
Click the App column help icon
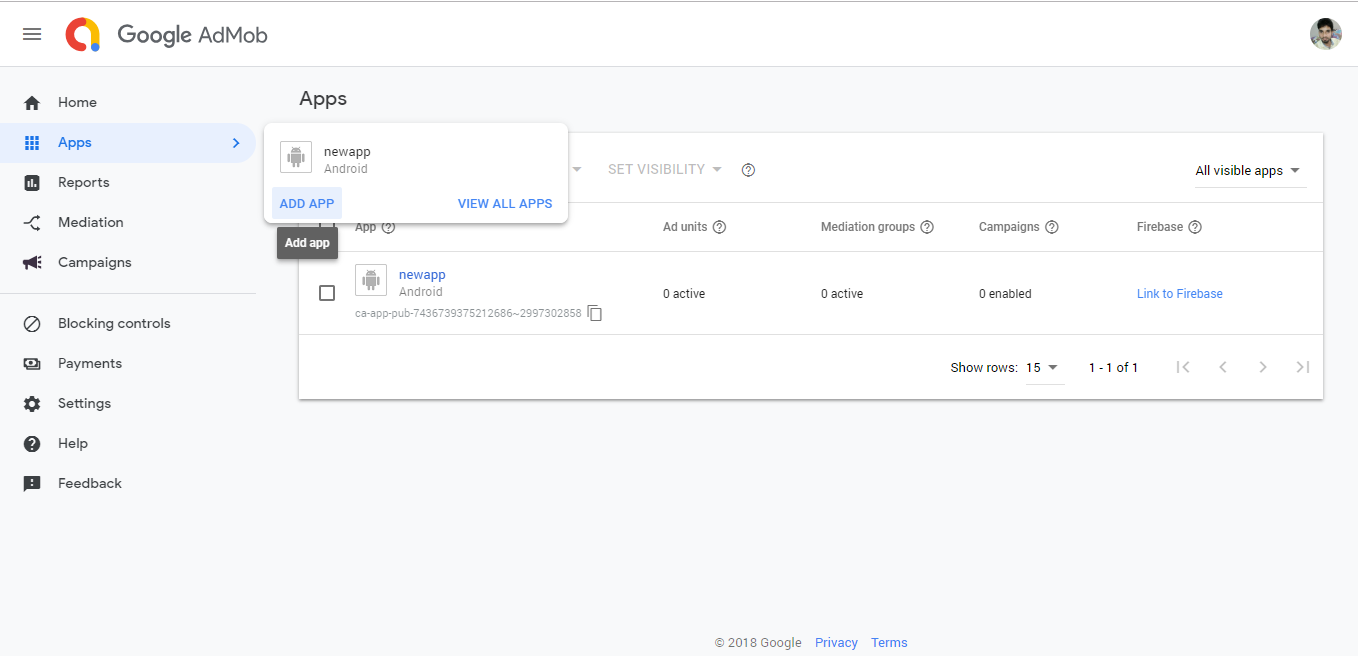389,227
